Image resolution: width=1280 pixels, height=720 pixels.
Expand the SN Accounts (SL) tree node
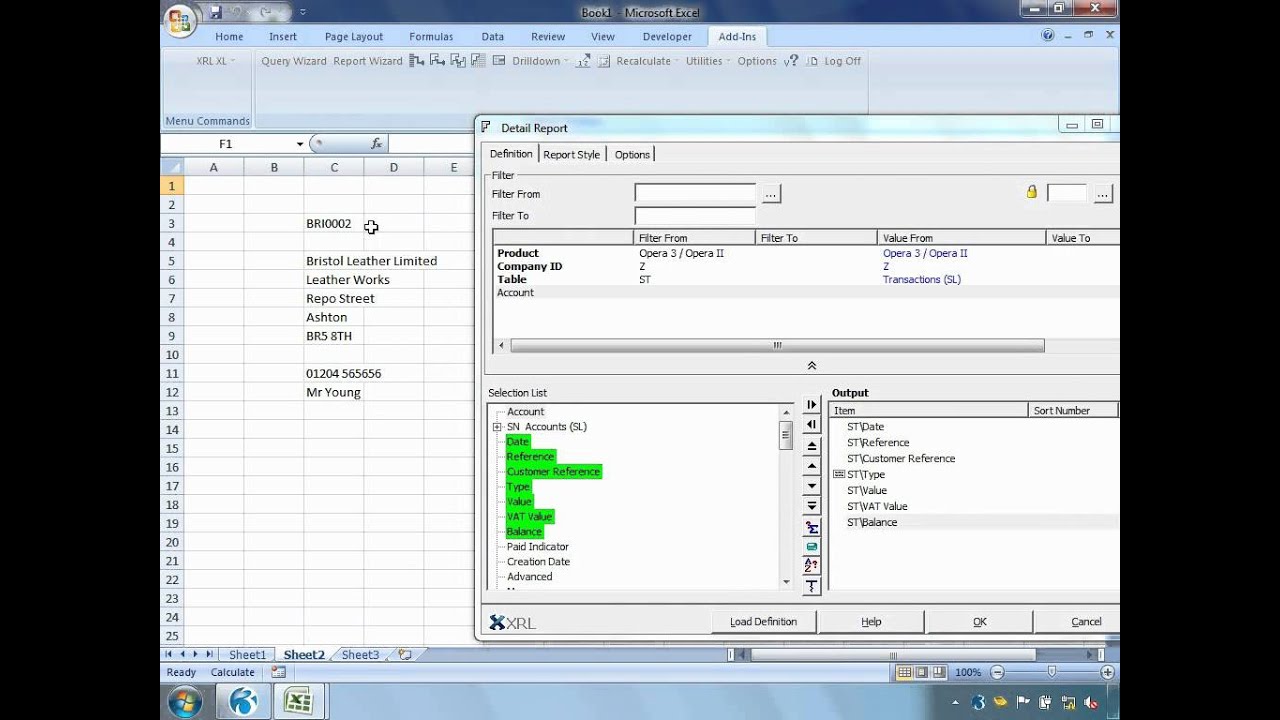[497, 427]
